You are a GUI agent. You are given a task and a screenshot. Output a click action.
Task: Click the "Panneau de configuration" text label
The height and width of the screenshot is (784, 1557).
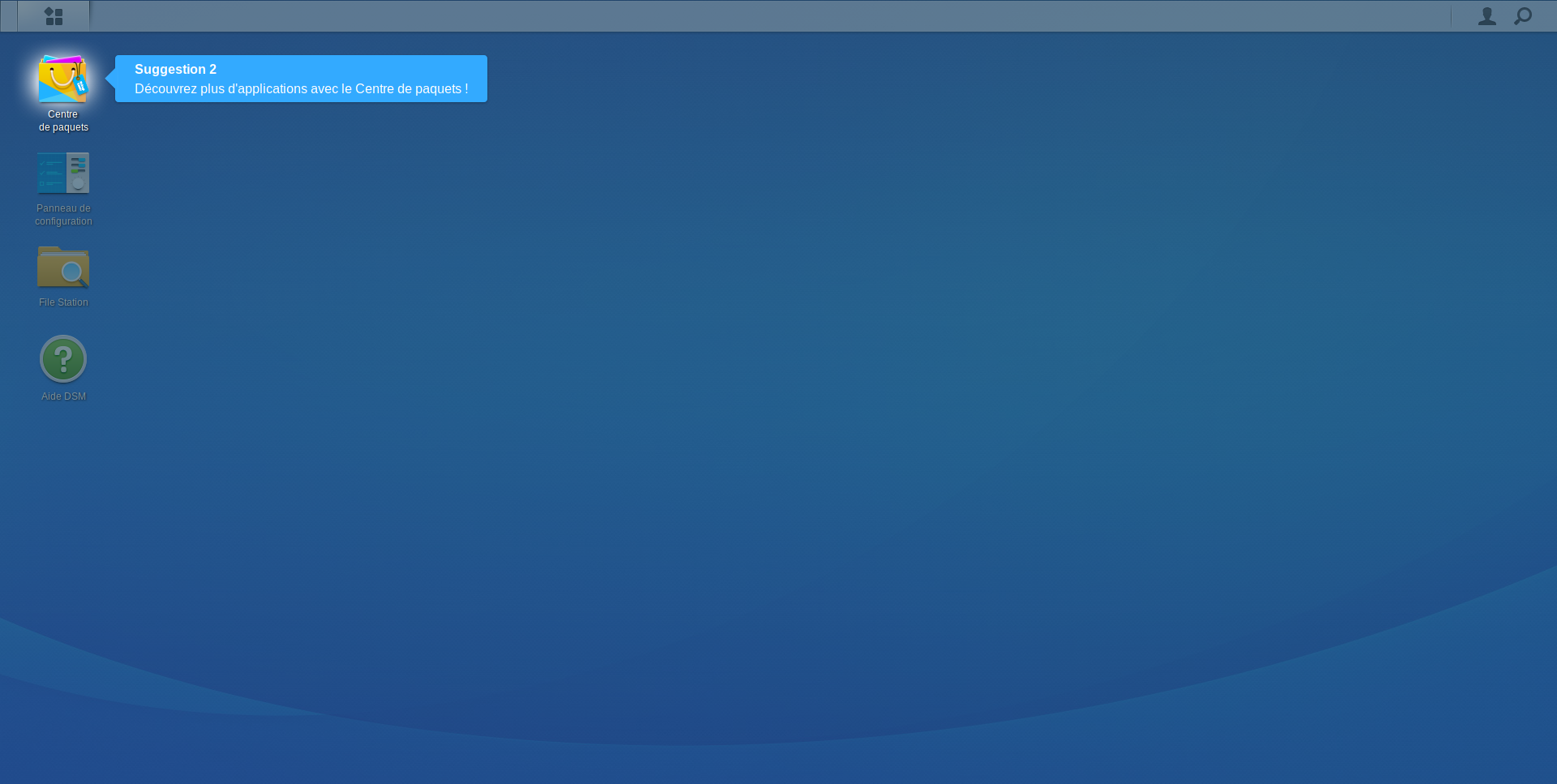[63, 215]
